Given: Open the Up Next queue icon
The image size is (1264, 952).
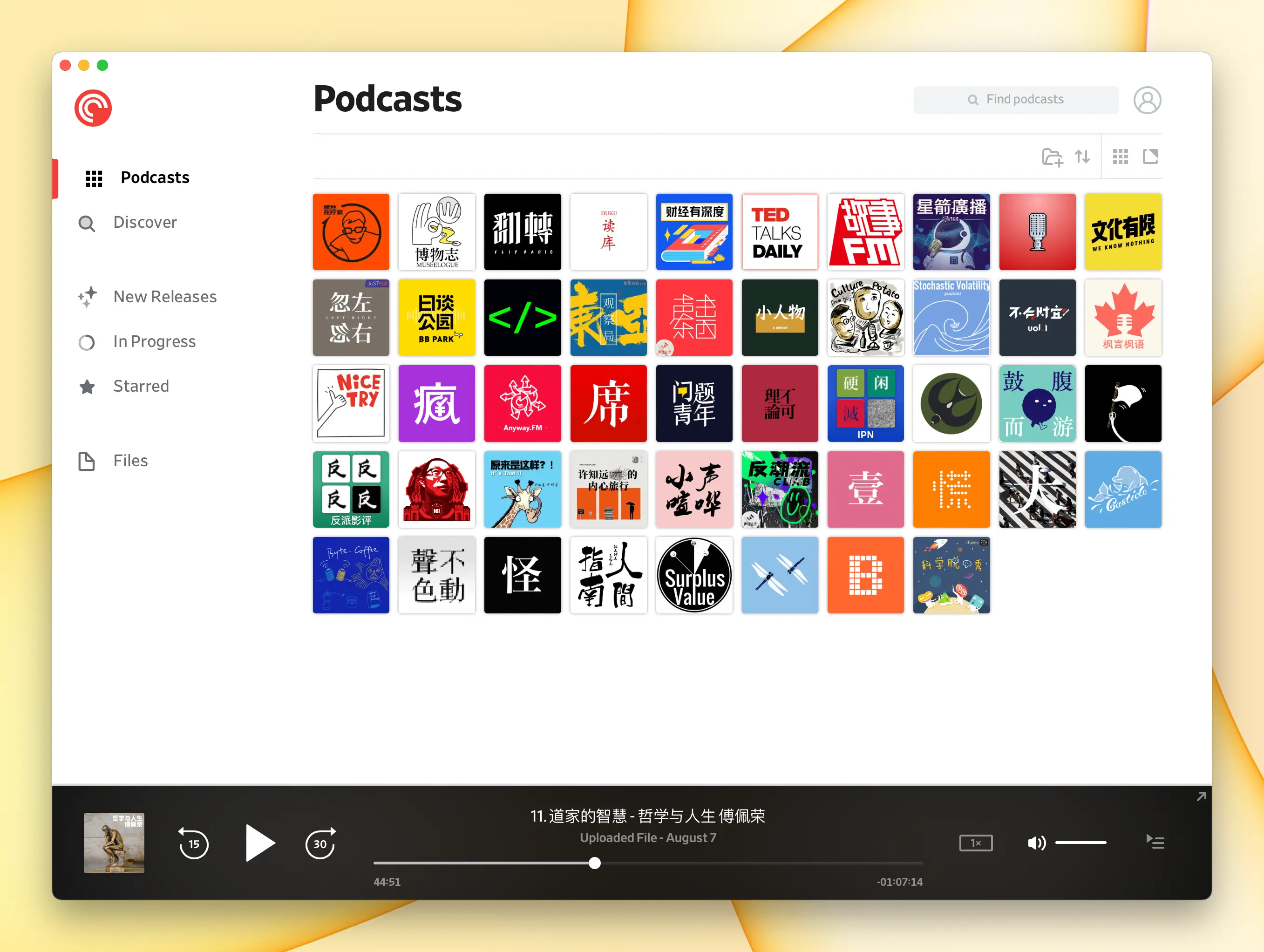Looking at the screenshot, I should click(x=1155, y=842).
